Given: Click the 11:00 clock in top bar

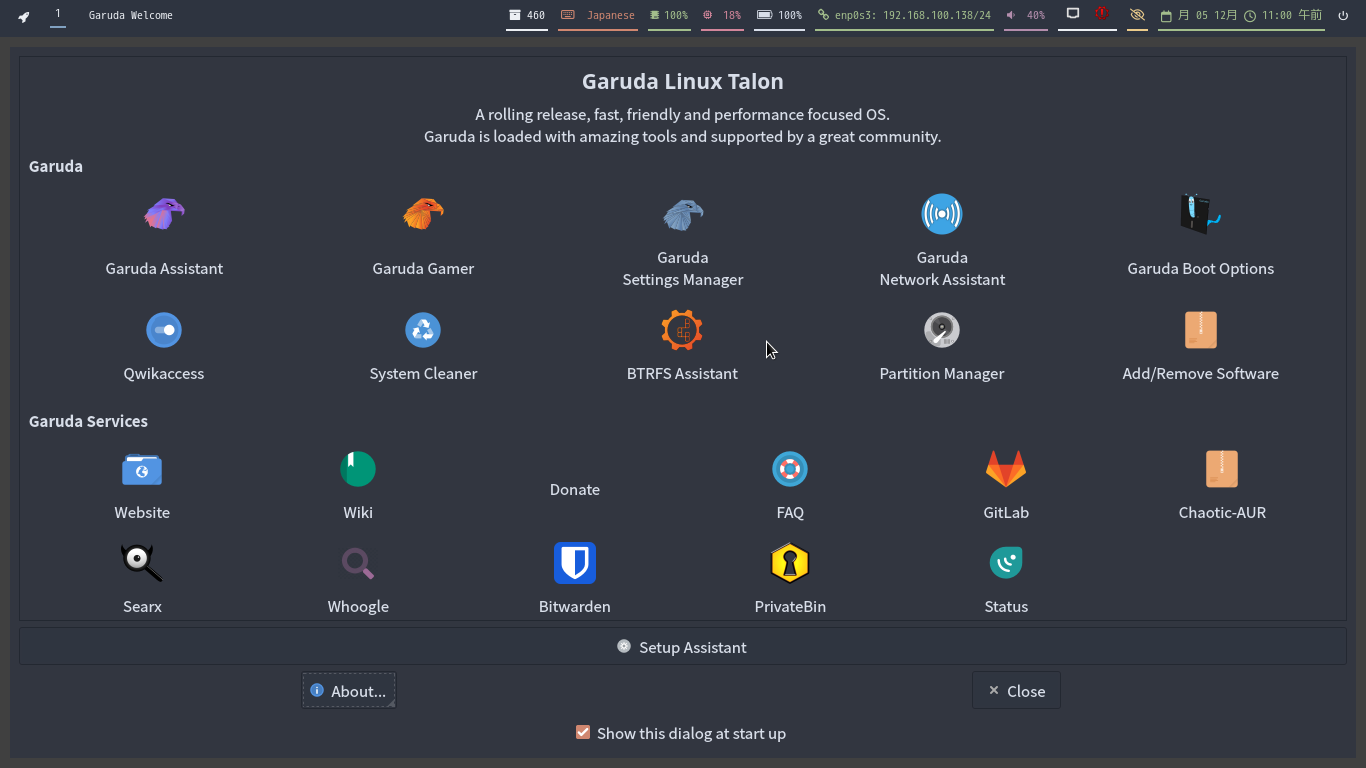Looking at the screenshot, I should pos(1284,16).
